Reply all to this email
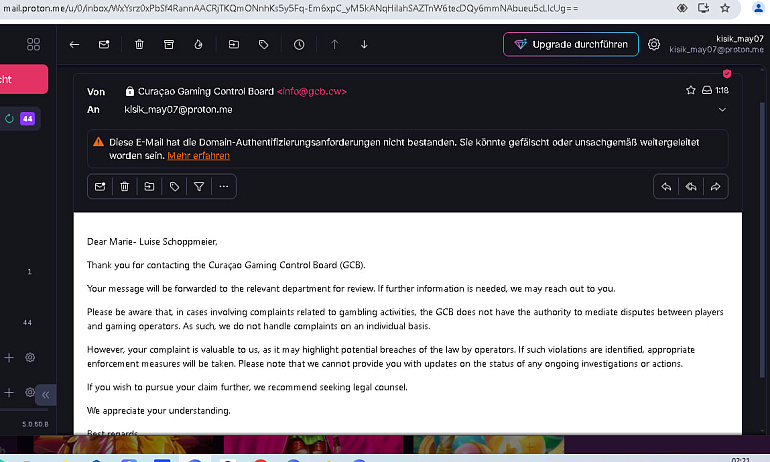This screenshot has width=770, height=462. click(x=691, y=187)
